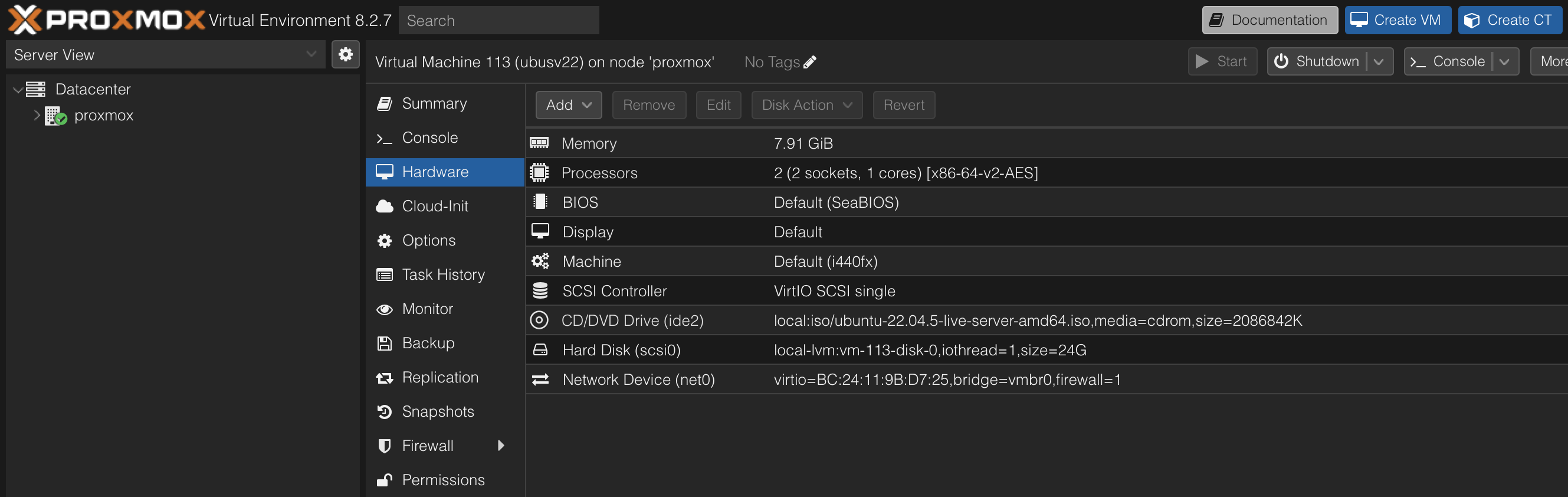
Task: Click the Create CT button
Action: click(x=1510, y=20)
